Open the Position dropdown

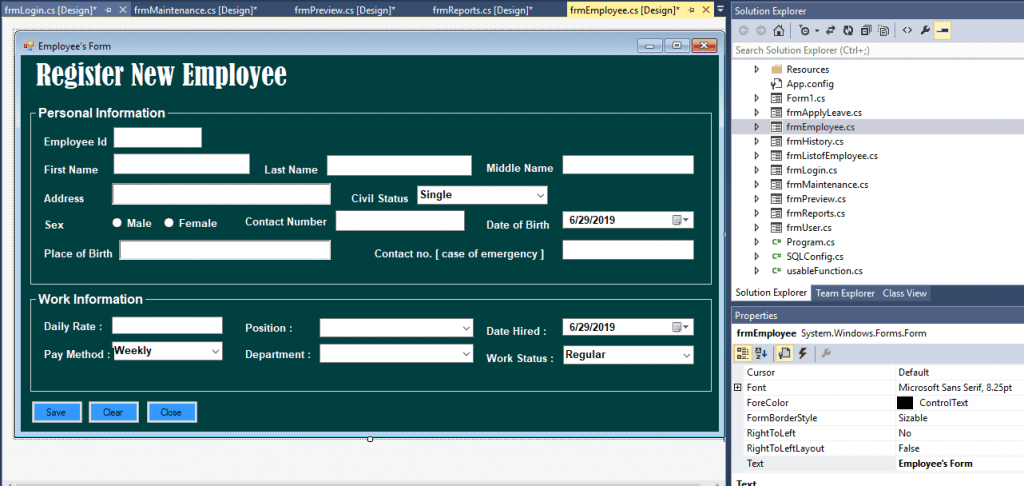click(x=466, y=328)
